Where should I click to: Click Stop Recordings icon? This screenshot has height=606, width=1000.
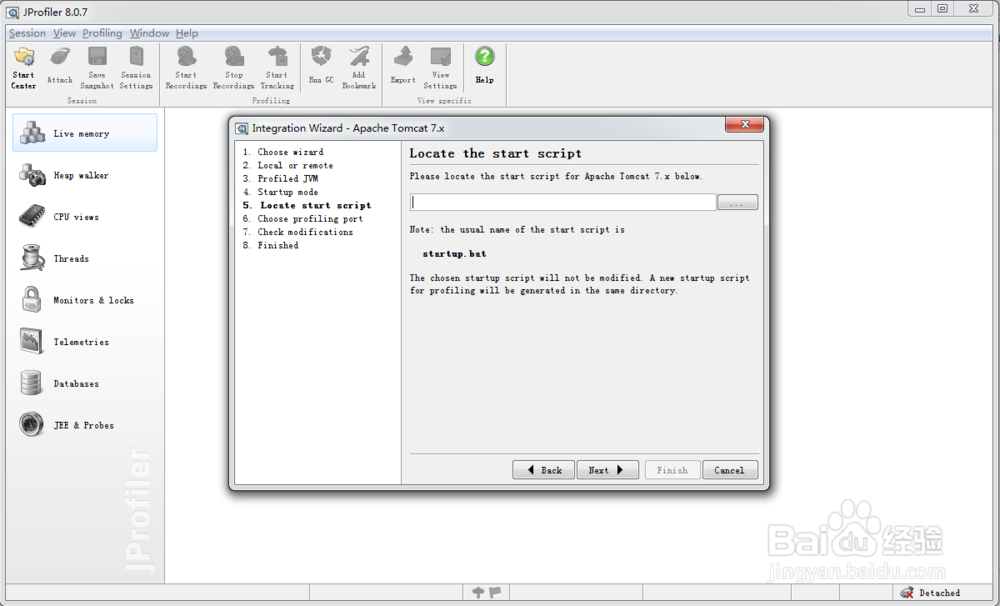[x=233, y=68]
